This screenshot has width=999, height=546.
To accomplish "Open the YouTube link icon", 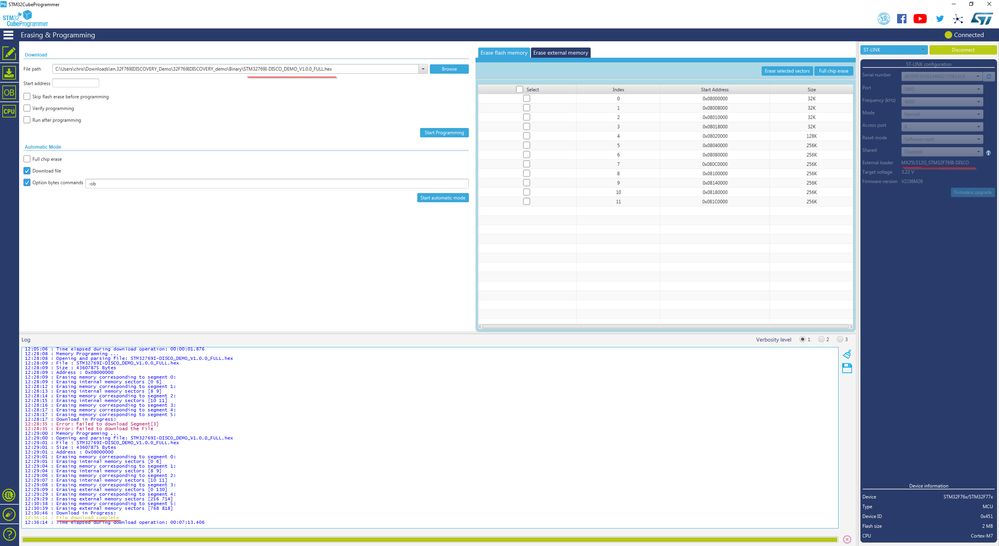I will (920, 18).
